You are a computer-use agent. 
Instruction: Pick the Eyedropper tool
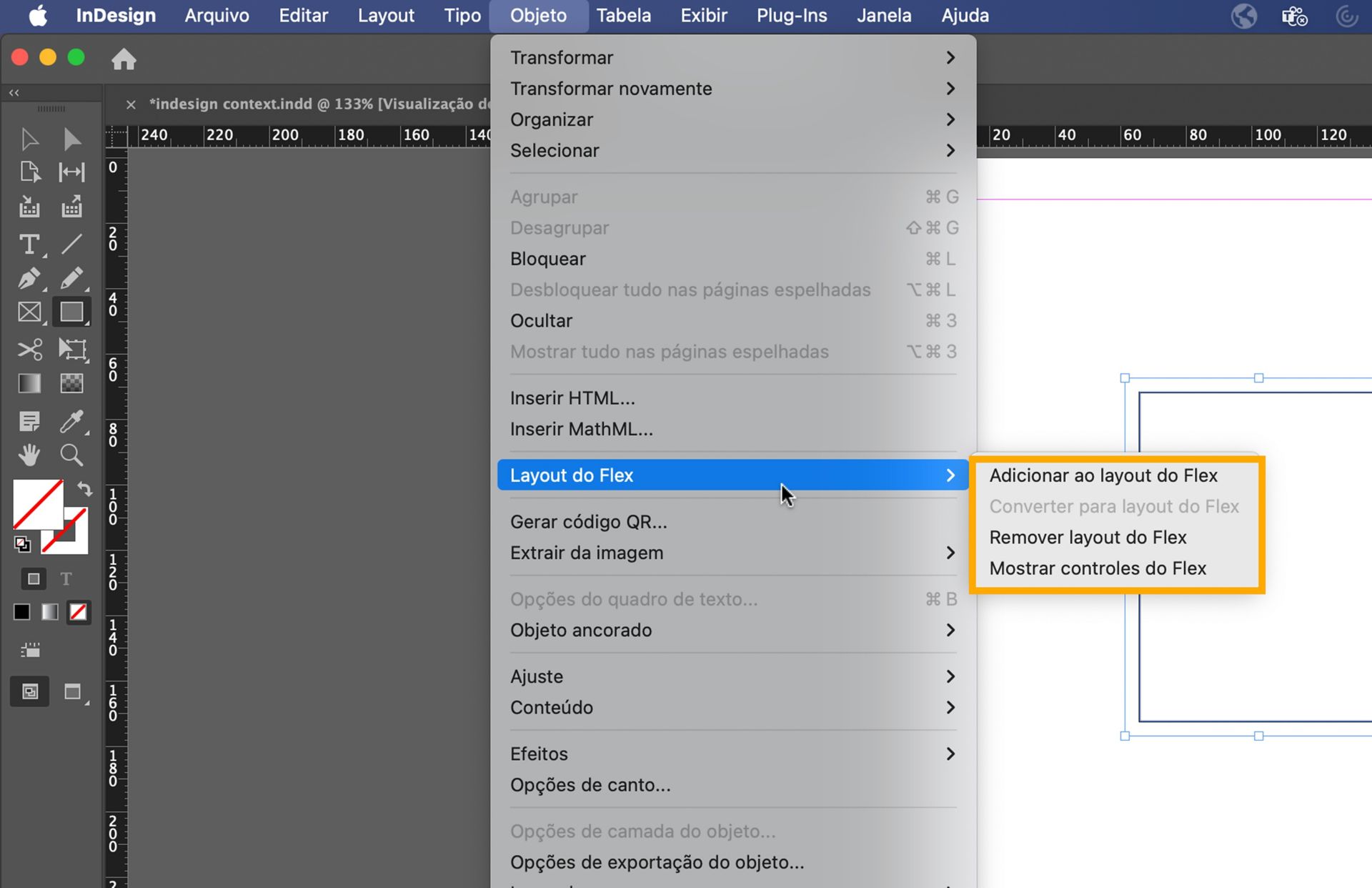[71, 420]
